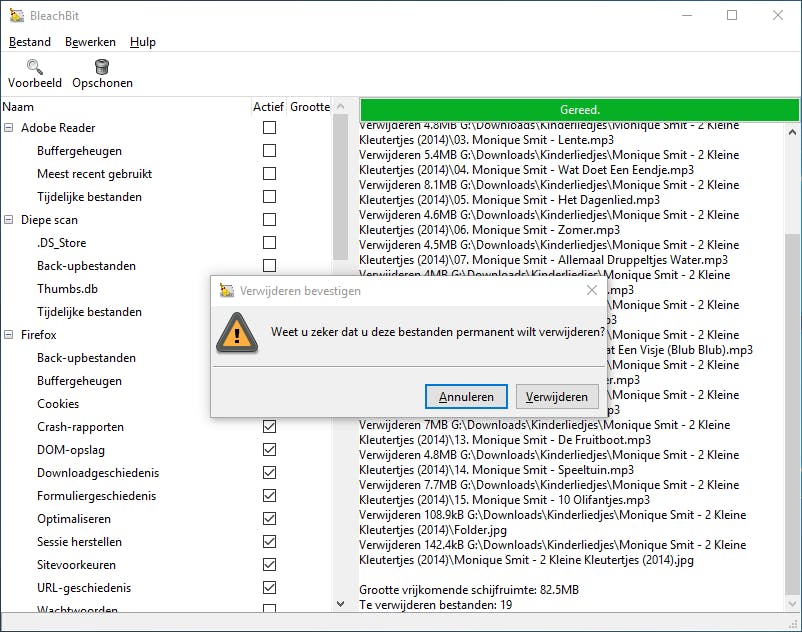802x632 pixels.
Task: Click the Naam column header
Action: (125, 107)
